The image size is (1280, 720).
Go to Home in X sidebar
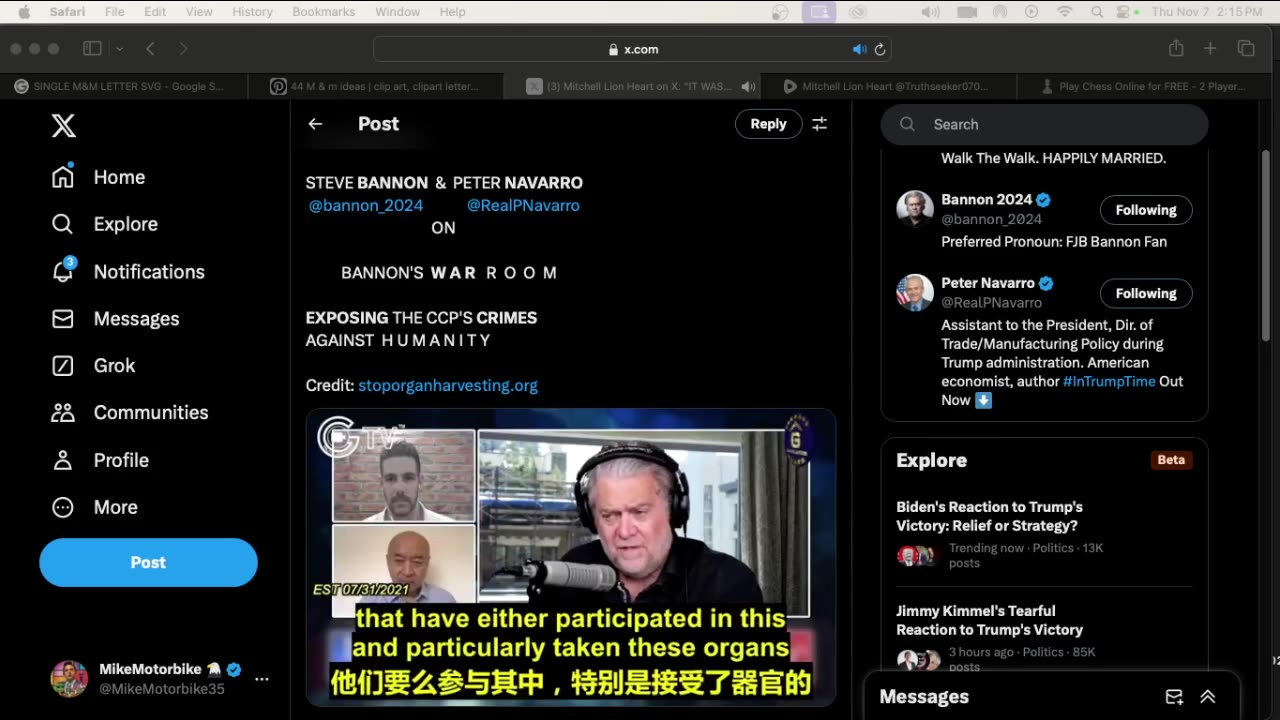pyautogui.click(x=99, y=177)
